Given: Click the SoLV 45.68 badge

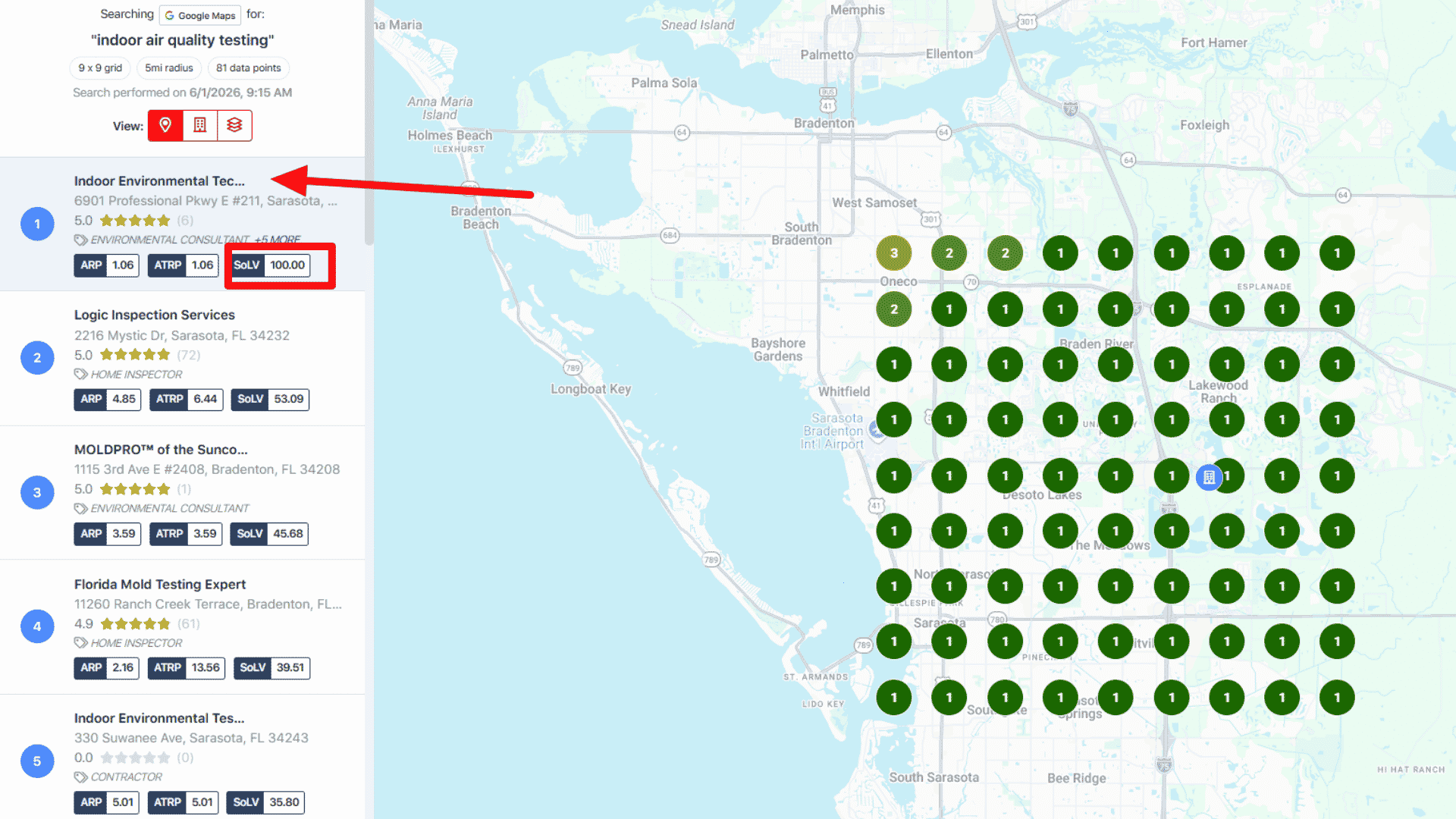Looking at the screenshot, I should click(269, 533).
